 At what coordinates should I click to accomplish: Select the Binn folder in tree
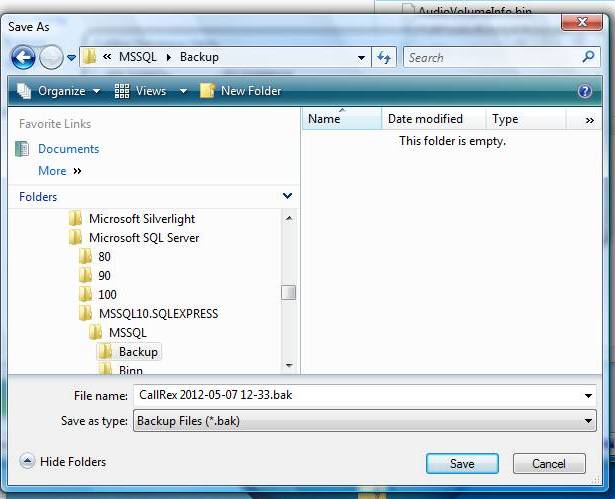[131, 370]
